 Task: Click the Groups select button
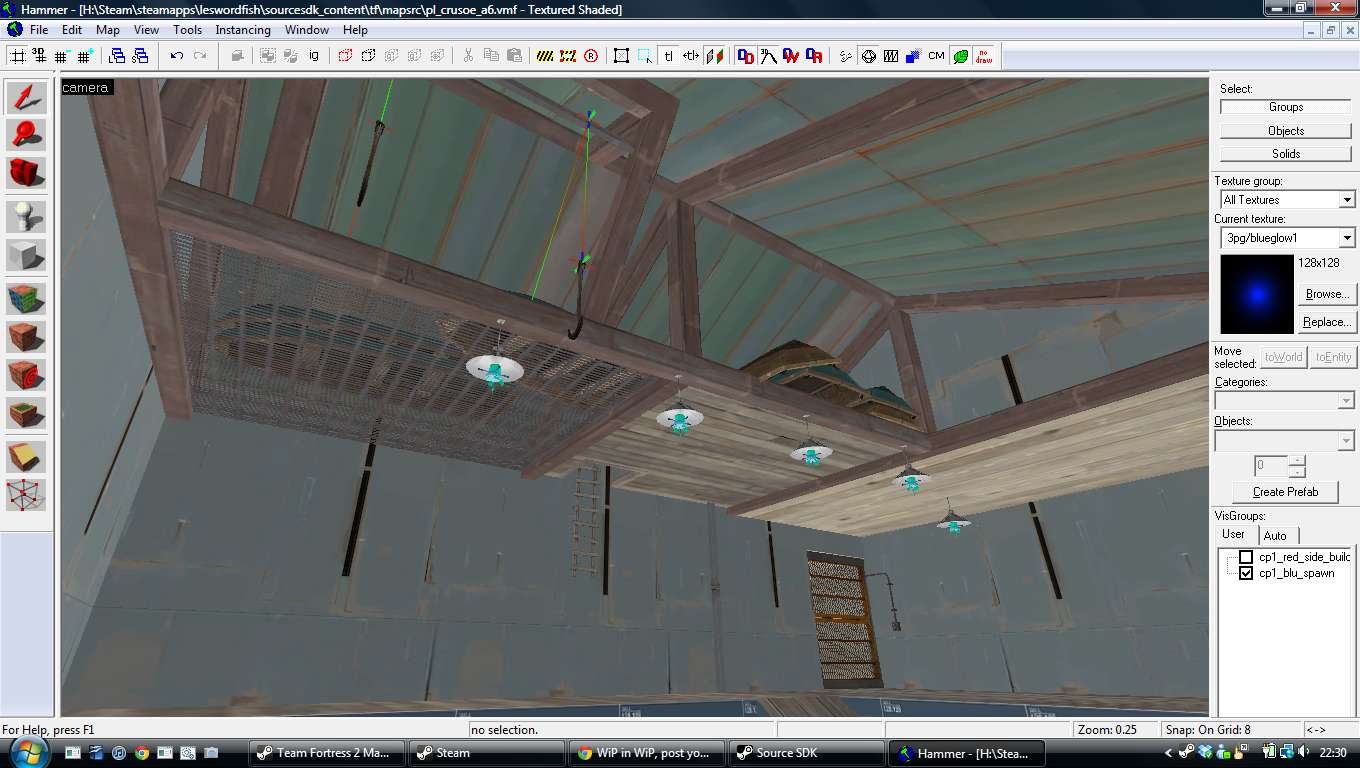[x=1285, y=107]
